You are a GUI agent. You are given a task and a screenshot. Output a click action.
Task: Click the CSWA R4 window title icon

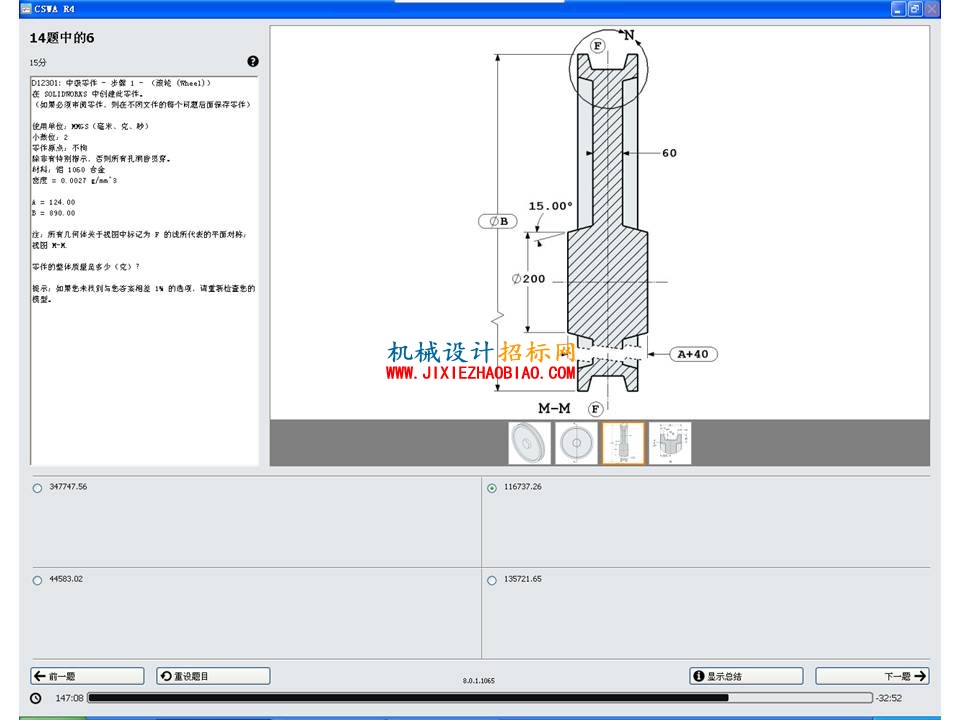click(26, 9)
